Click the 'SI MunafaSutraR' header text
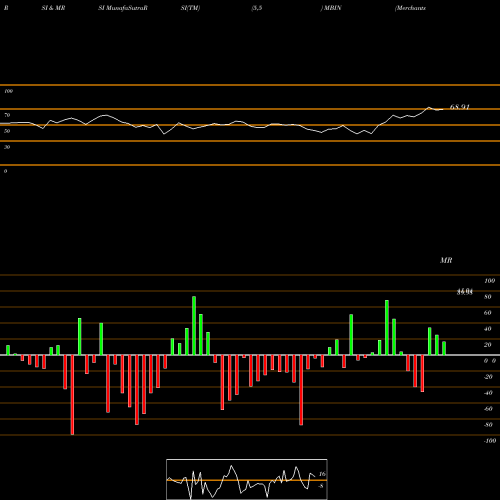 [x=123, y=8]
